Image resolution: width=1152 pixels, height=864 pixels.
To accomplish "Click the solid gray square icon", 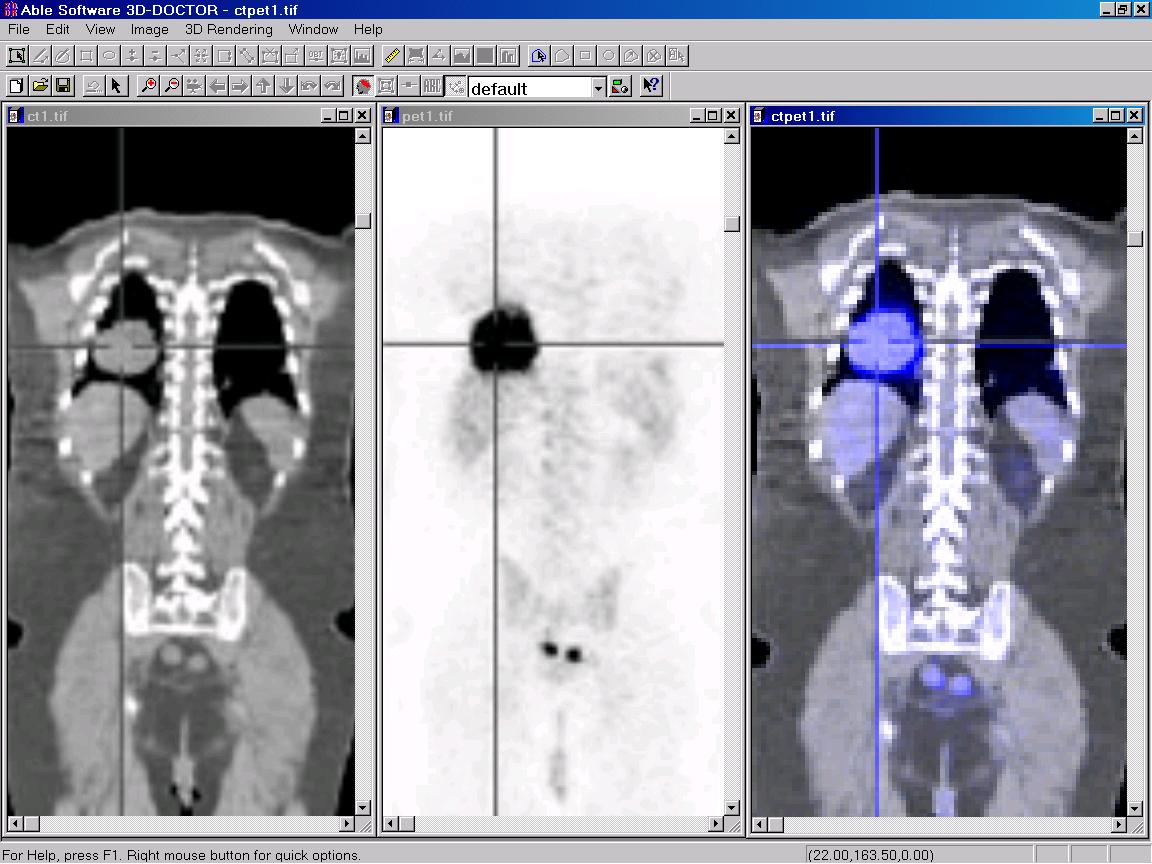I will pos(485,56).
